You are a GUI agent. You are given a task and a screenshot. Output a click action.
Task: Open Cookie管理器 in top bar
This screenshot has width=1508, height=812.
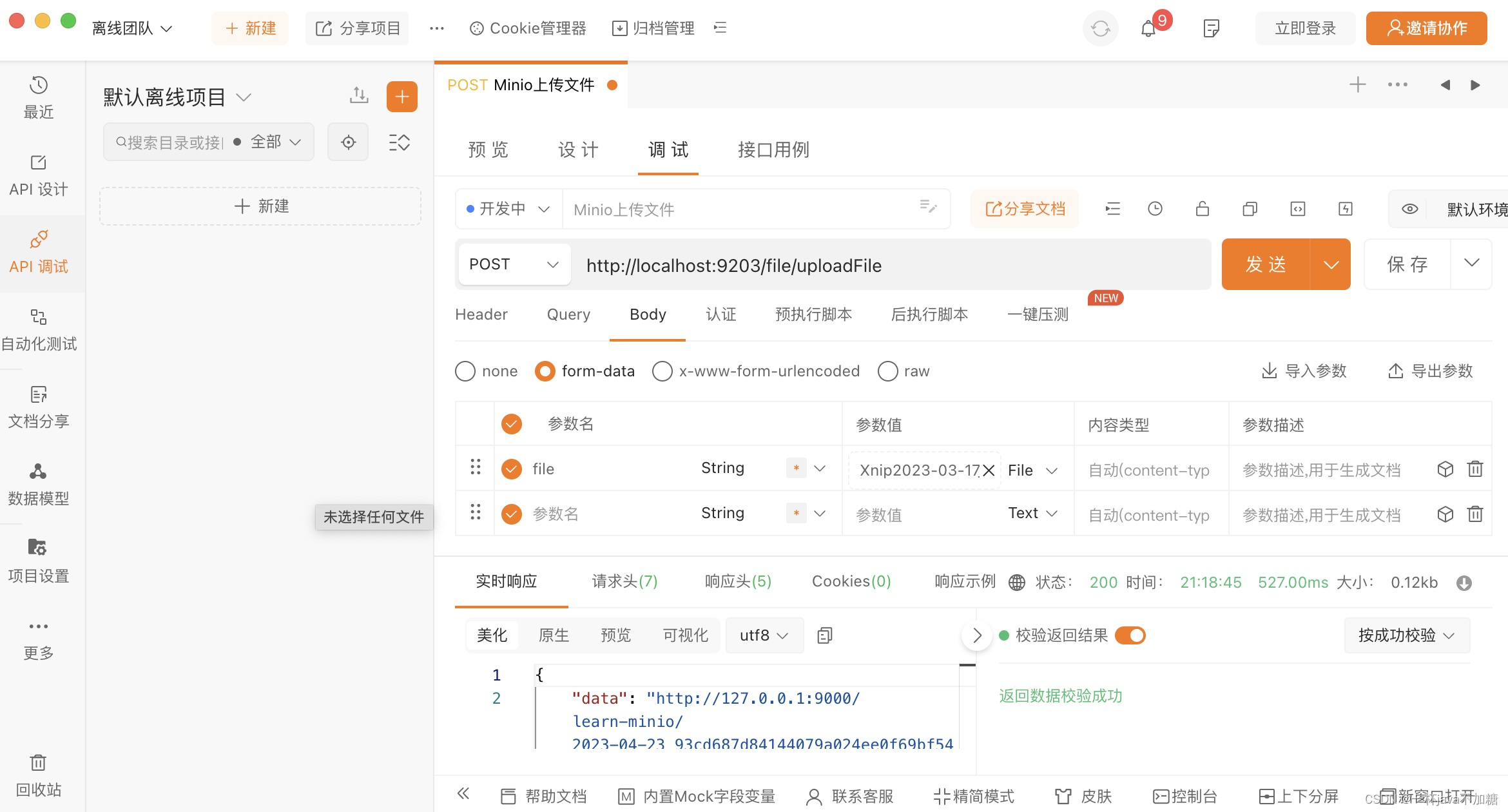coord(528,28)
